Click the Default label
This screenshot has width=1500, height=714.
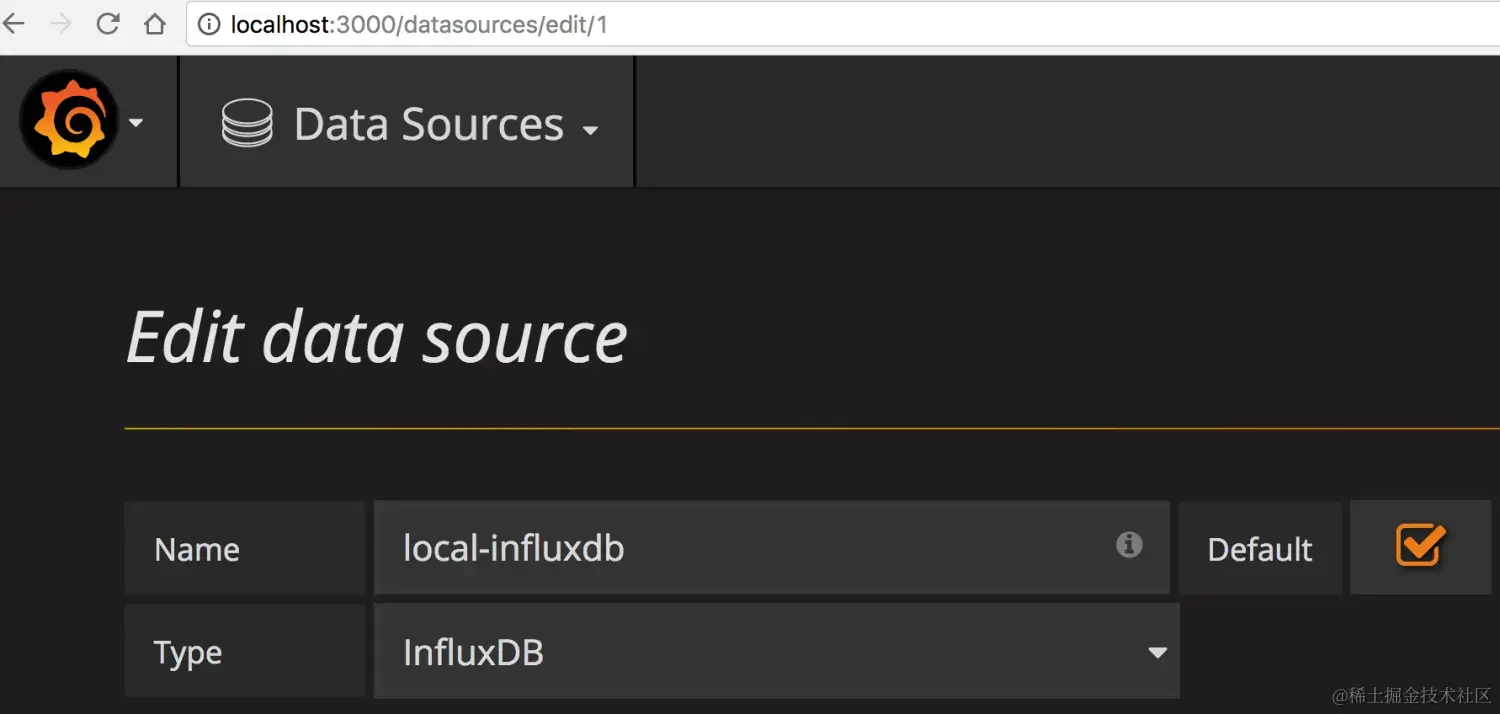click(x=1260, y=549)
